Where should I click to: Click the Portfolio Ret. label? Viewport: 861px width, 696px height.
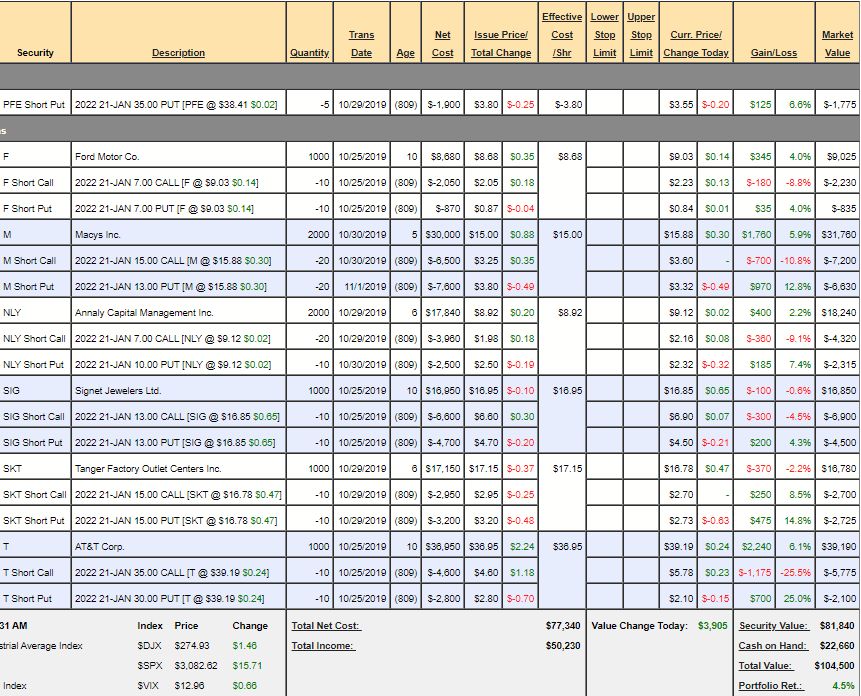772,686
